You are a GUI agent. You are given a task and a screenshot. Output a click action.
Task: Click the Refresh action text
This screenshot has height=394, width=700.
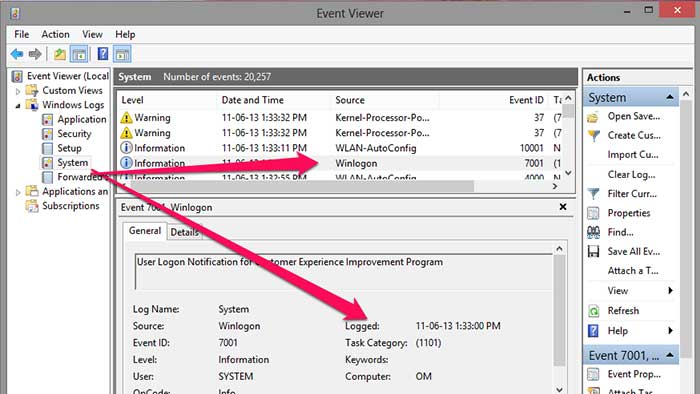point(623,311)
